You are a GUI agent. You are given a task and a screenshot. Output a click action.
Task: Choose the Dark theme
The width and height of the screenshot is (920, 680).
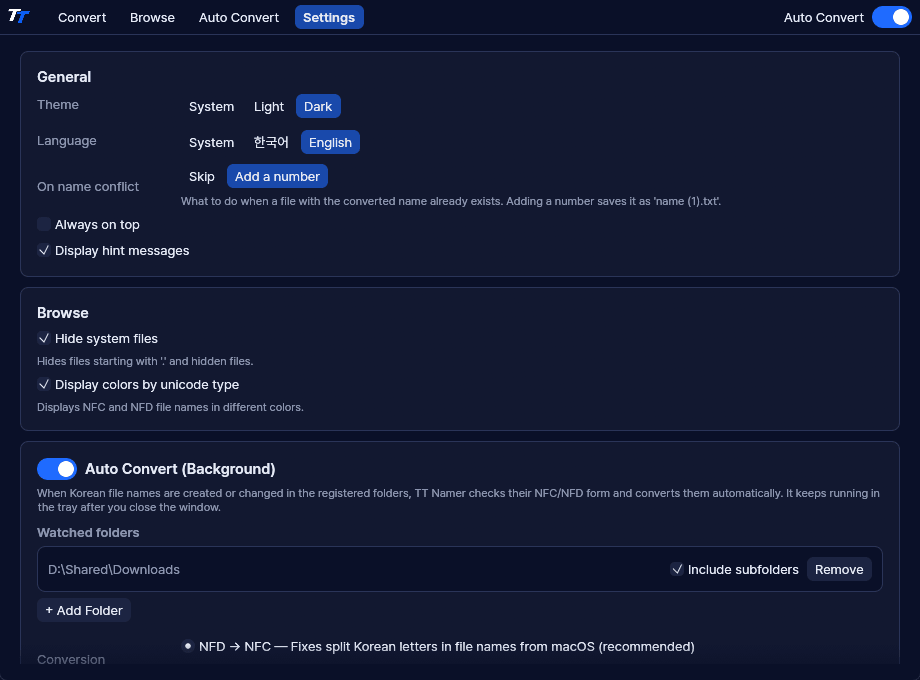[x=318, y=107]
